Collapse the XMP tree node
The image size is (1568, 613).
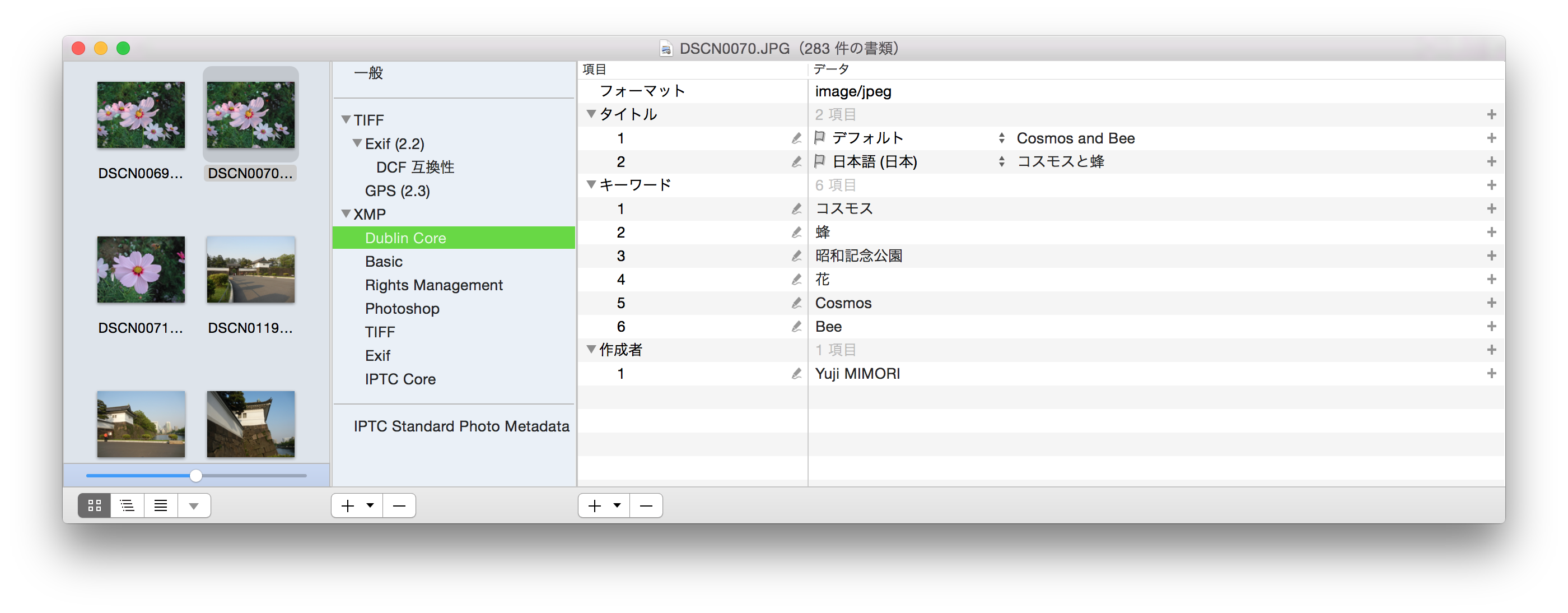click(x=346, y=214)
